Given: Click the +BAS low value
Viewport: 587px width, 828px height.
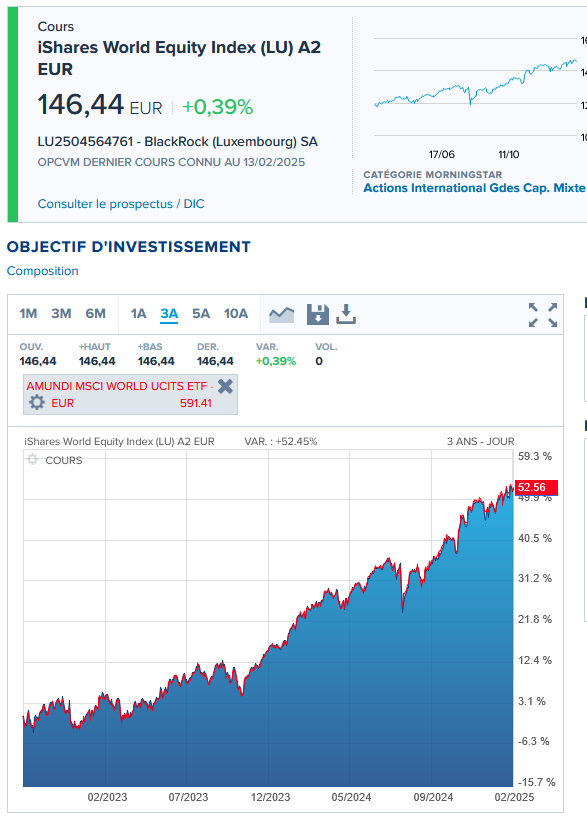Looking at the screenshot, I should [156, 361].
